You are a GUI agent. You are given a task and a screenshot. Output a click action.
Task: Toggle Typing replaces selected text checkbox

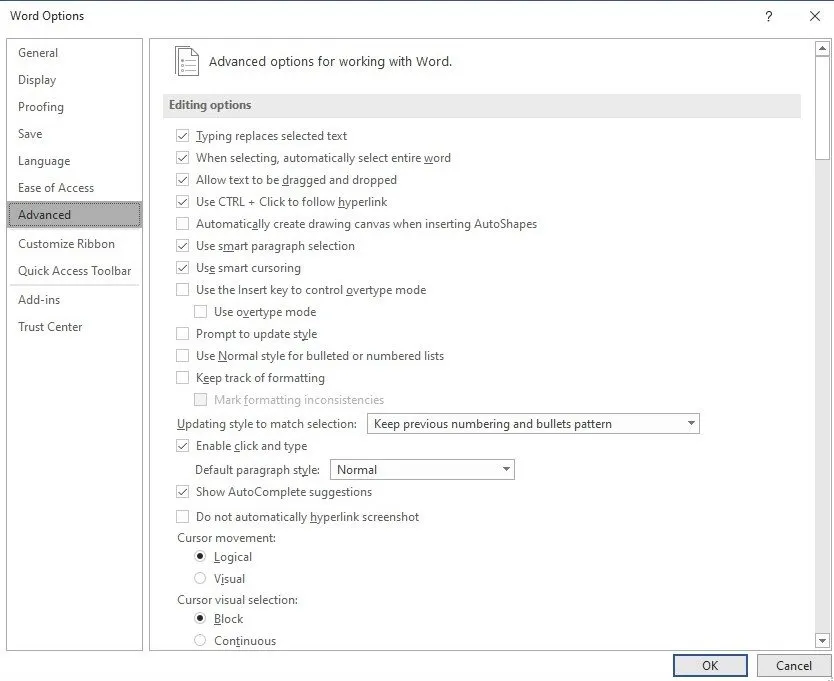pyautogui.click(x=182, y=136)
